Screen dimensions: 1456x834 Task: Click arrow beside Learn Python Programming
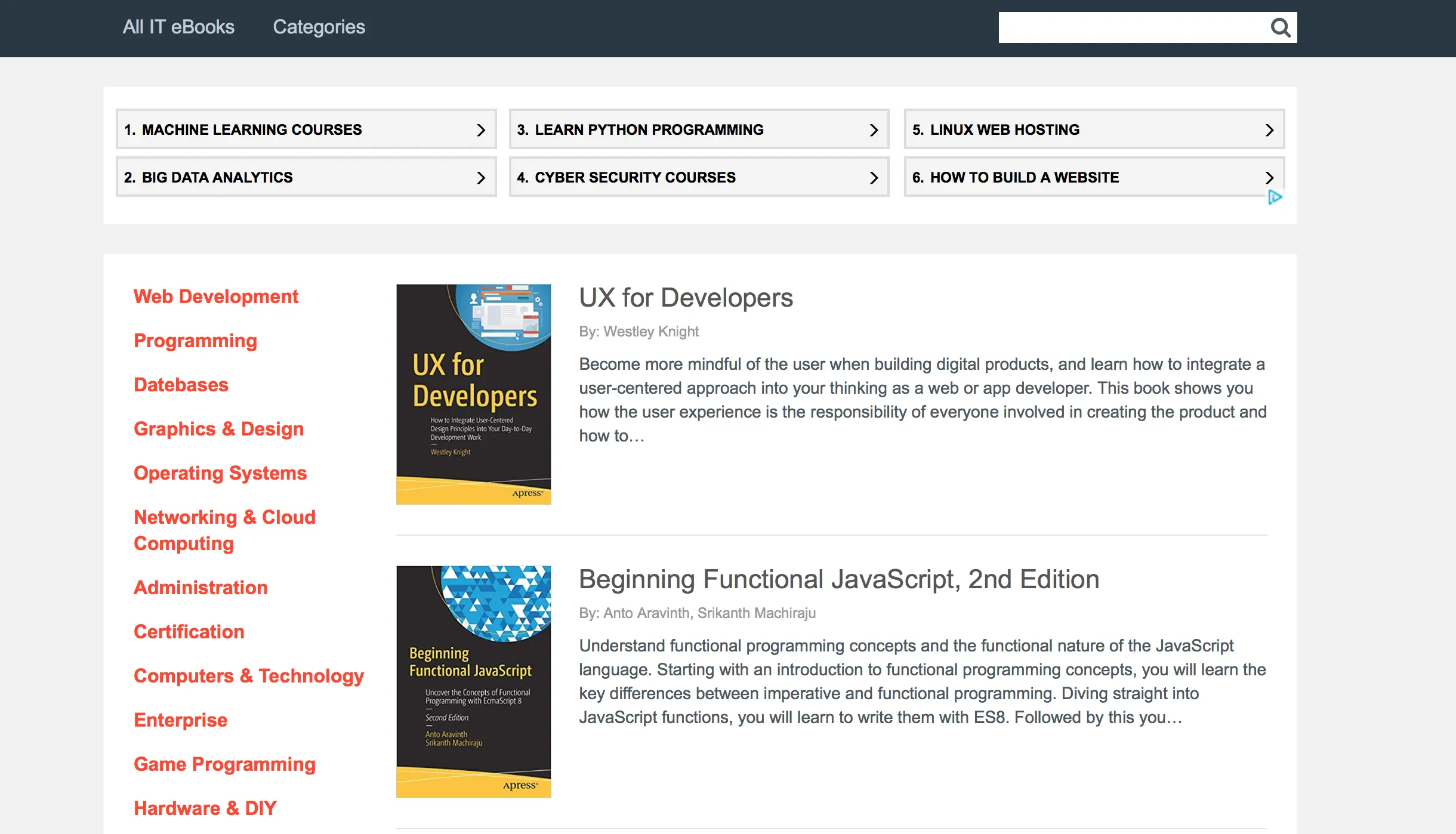874,130
